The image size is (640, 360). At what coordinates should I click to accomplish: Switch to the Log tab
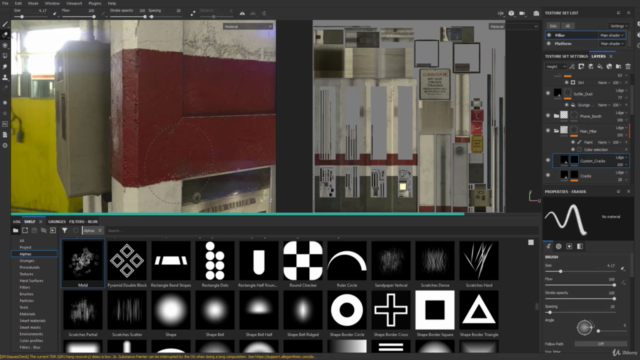[x=17, y=222]
